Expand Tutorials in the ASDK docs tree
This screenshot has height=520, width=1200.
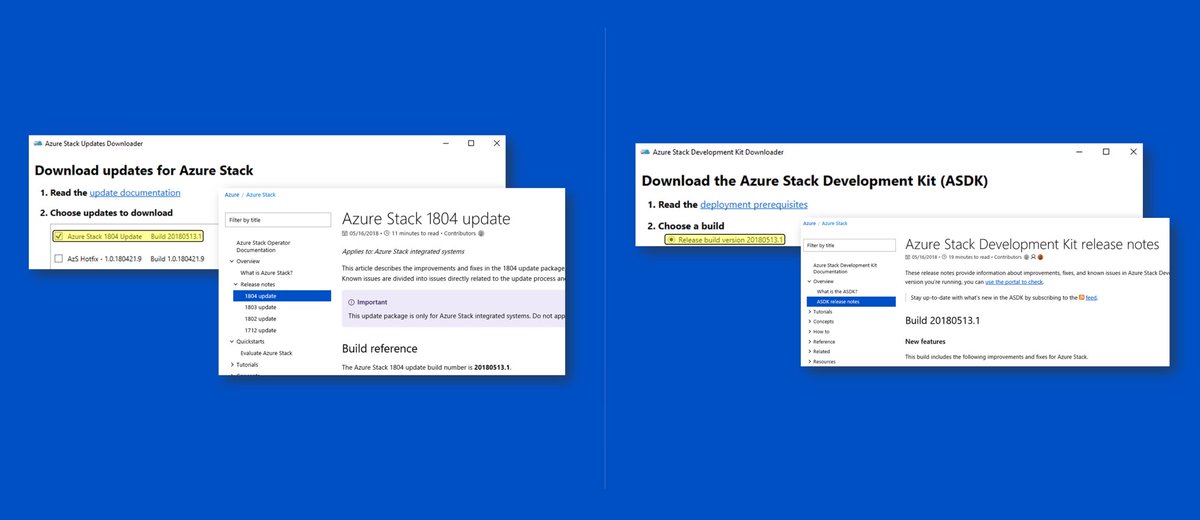[809, 311]
